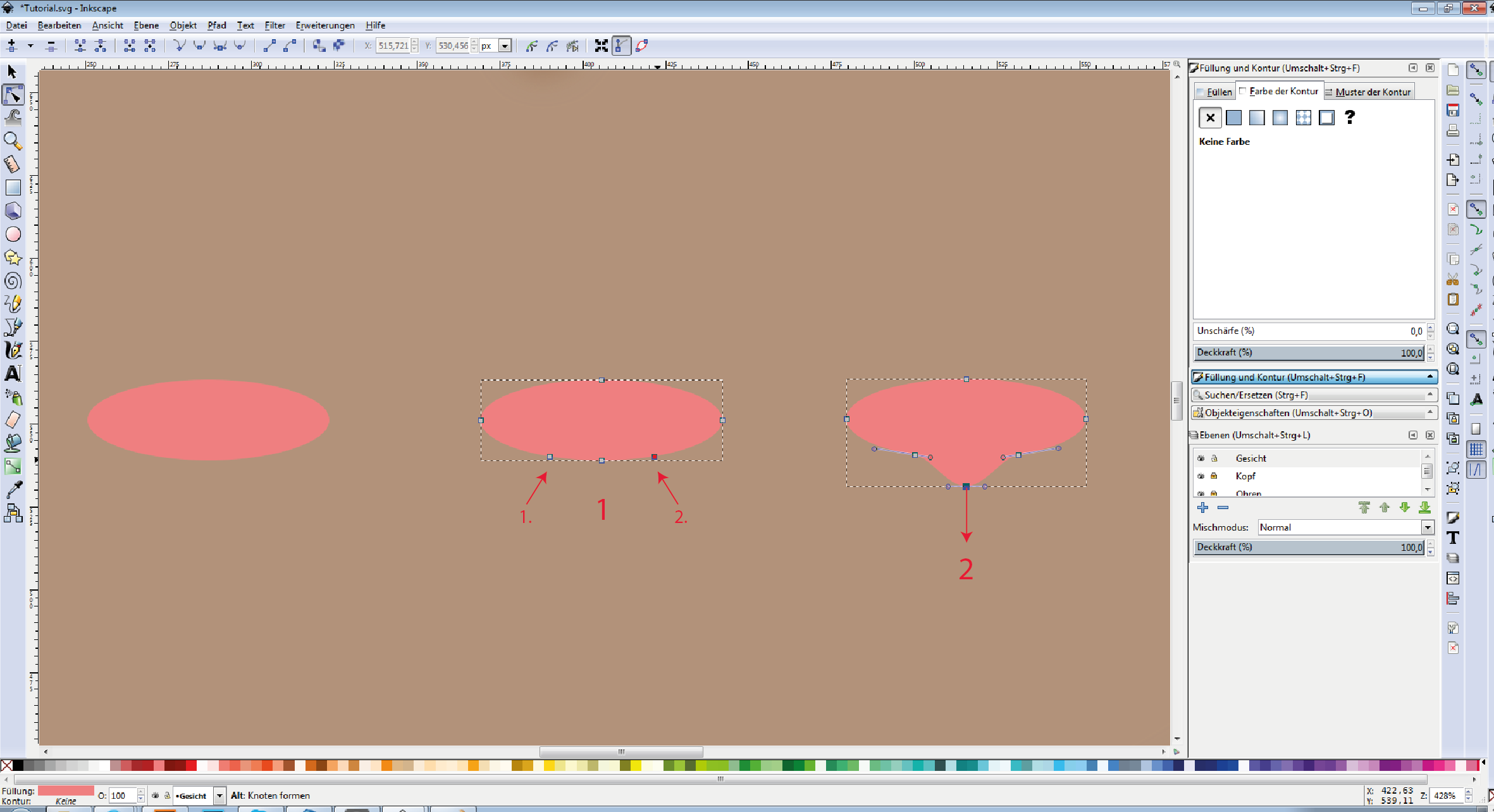Viewport: 1494px width, 812px height.
Task: Click the Füllung pink fill indicator
Action: (66, 790)
